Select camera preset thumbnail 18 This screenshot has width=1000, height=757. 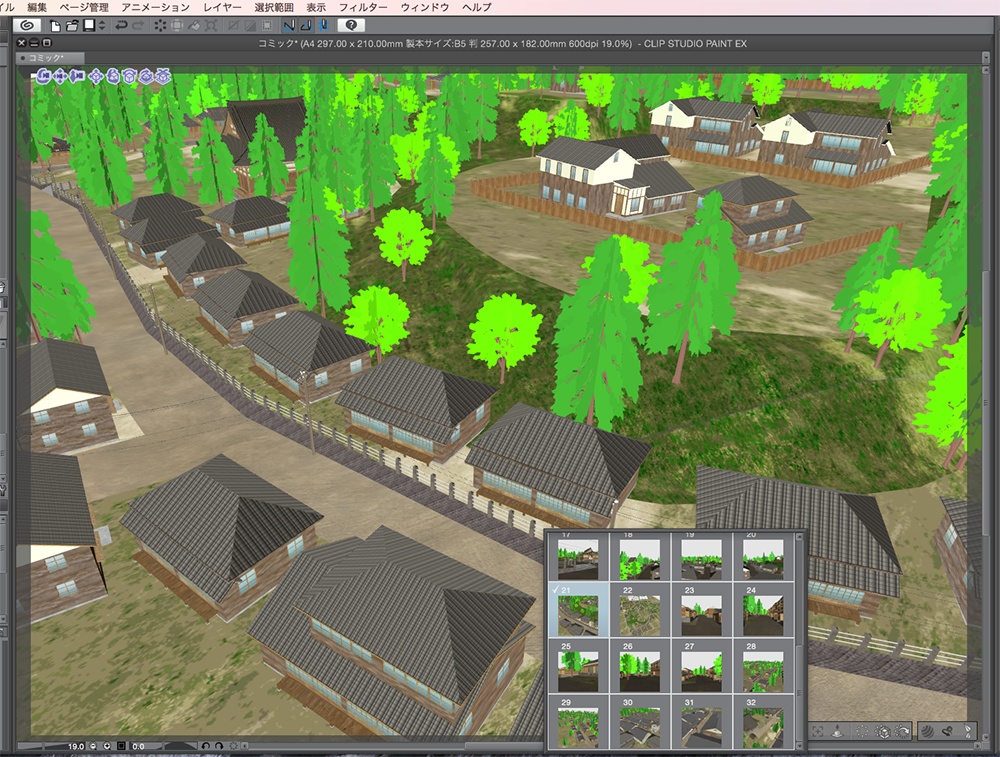point(640,555)
